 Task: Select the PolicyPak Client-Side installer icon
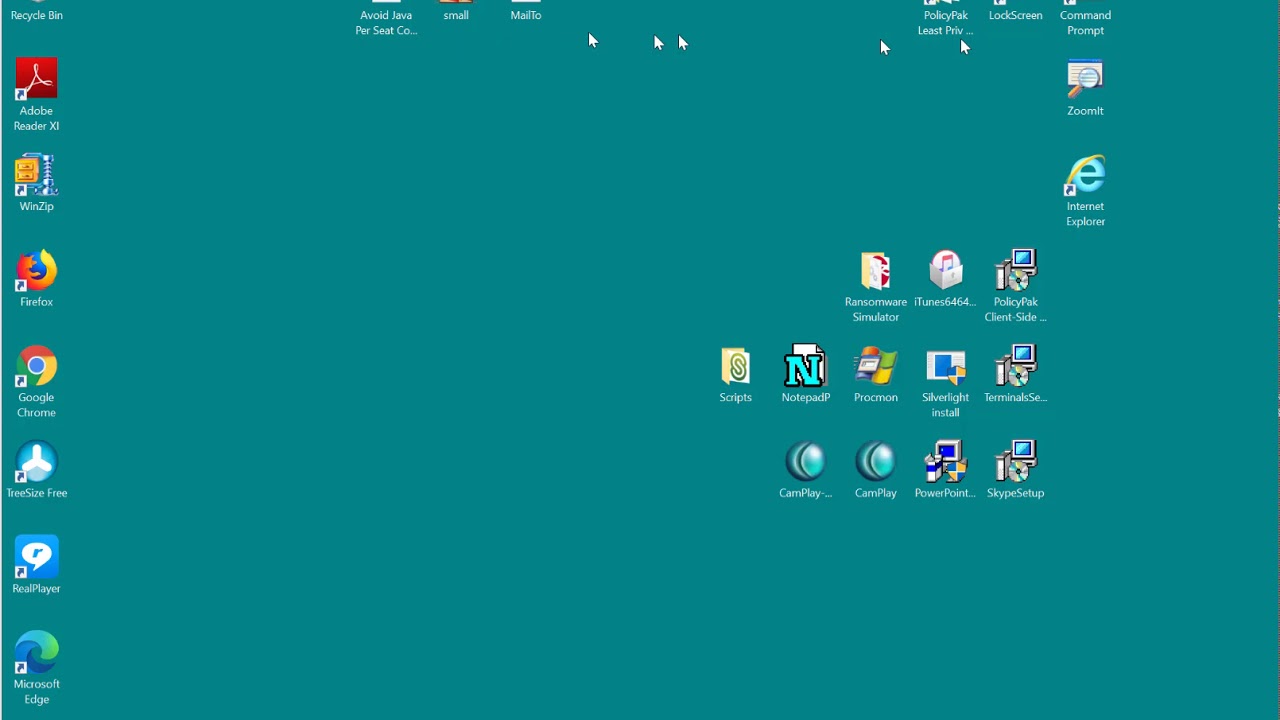click(1015, 271)
